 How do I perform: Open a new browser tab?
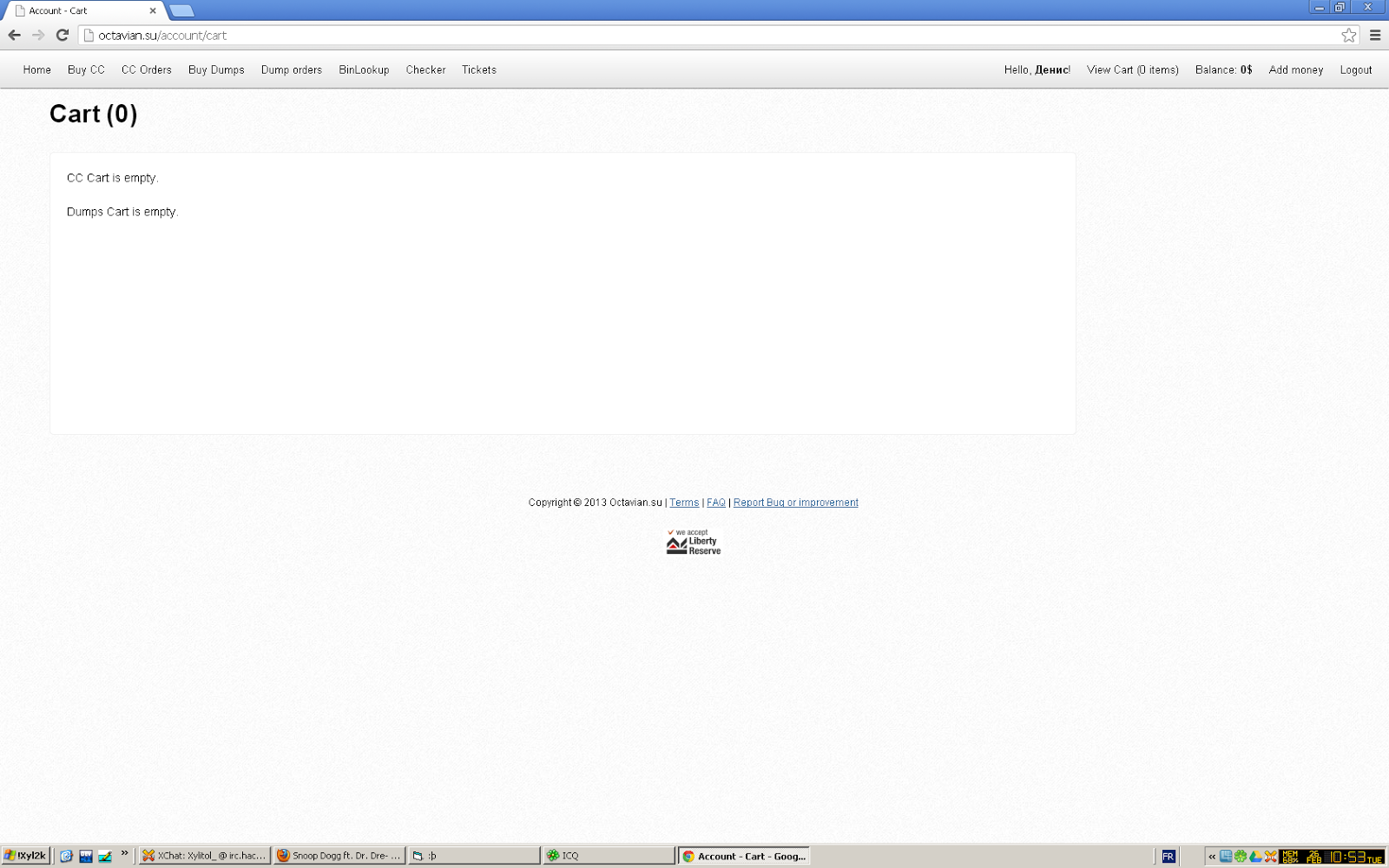181,10
